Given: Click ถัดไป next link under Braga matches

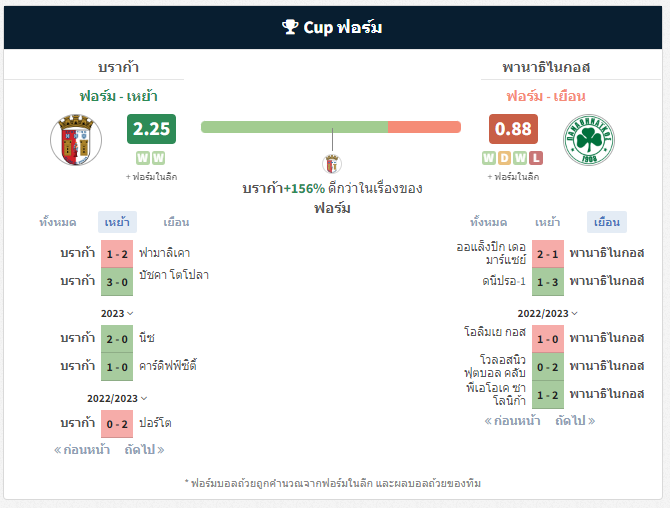Looking at the screenshot, I should click(x=144, y=449).
